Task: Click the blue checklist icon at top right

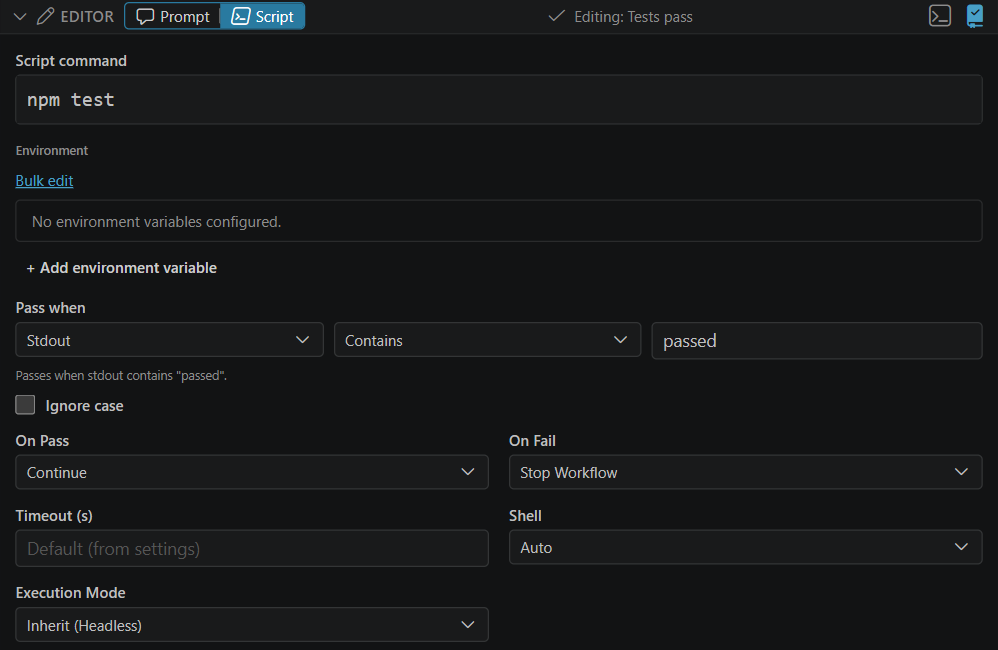Action: (x=974, y=16)
